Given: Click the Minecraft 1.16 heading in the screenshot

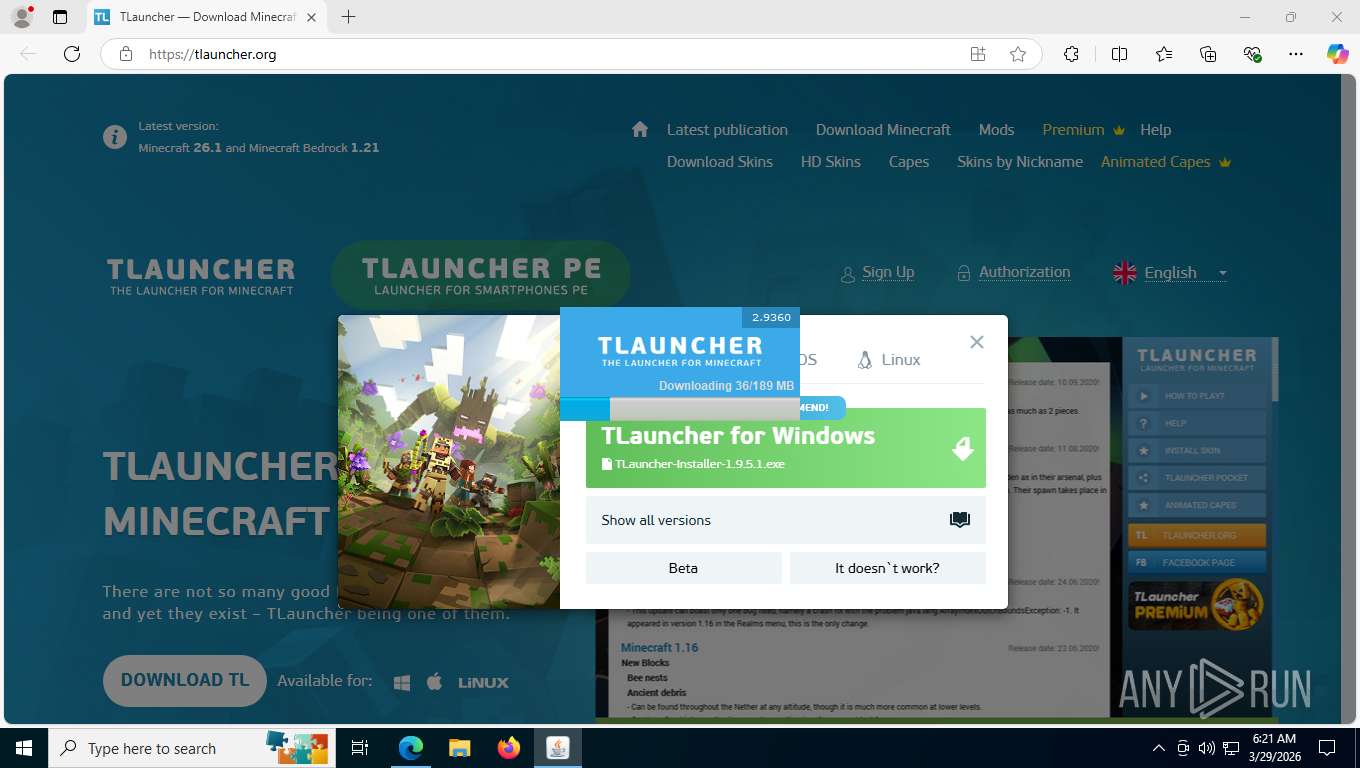Looking at the screenshot, I should (x=660, y=647).
